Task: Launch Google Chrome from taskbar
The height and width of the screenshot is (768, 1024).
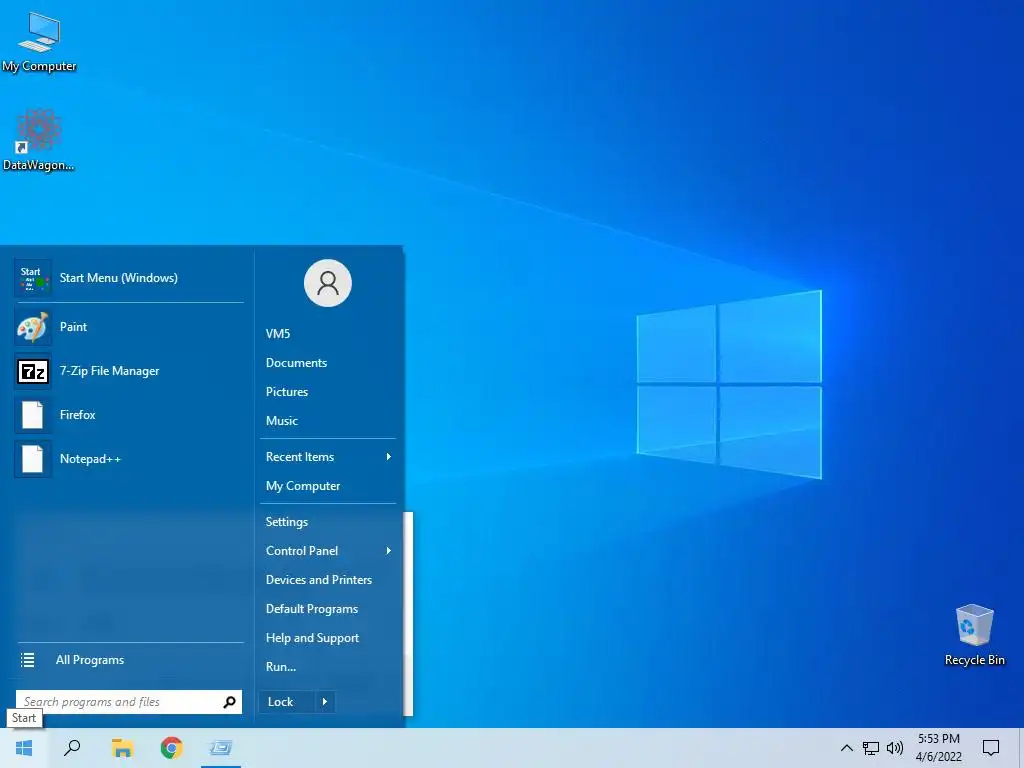Action: point(172,748)
